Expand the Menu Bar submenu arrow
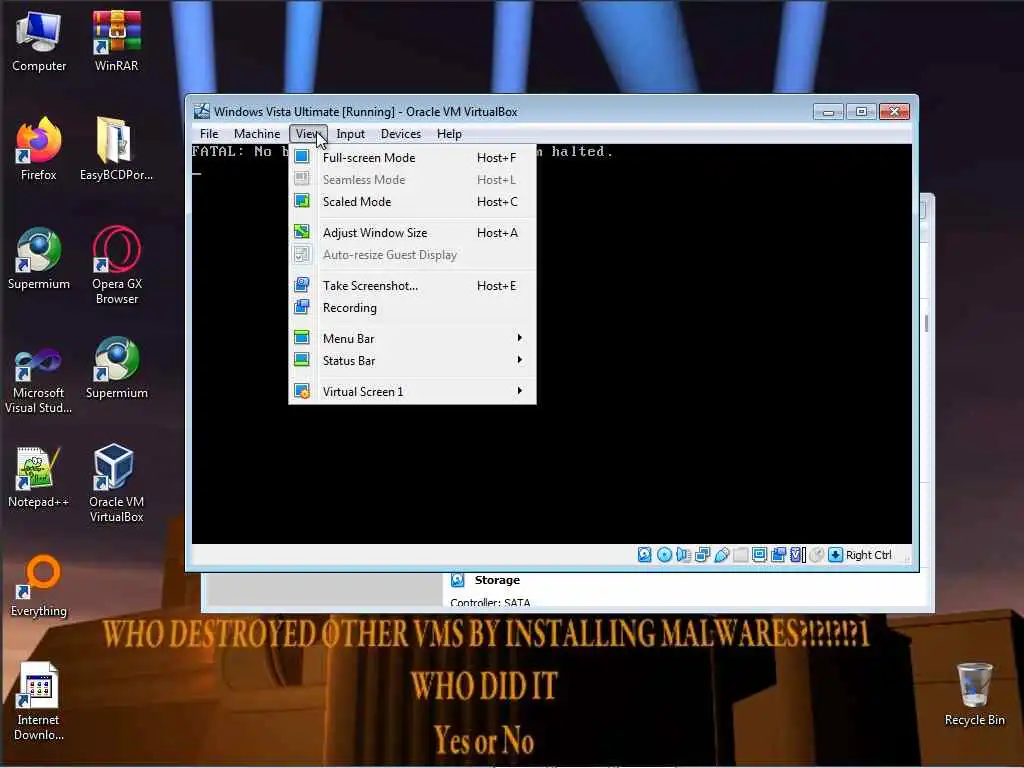Screen dimensions: 1024x768 click(x=519, y=338)
